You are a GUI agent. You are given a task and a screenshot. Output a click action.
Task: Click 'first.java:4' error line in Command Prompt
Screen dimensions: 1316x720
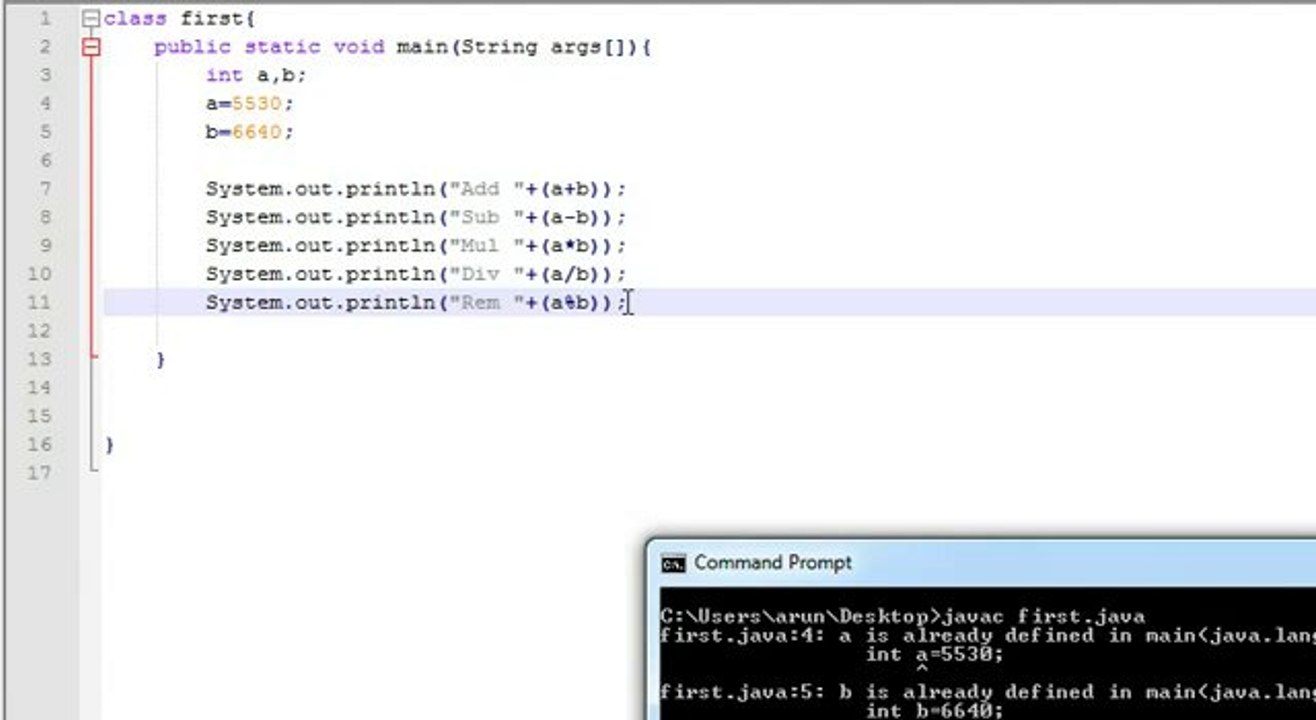[988, 635]
